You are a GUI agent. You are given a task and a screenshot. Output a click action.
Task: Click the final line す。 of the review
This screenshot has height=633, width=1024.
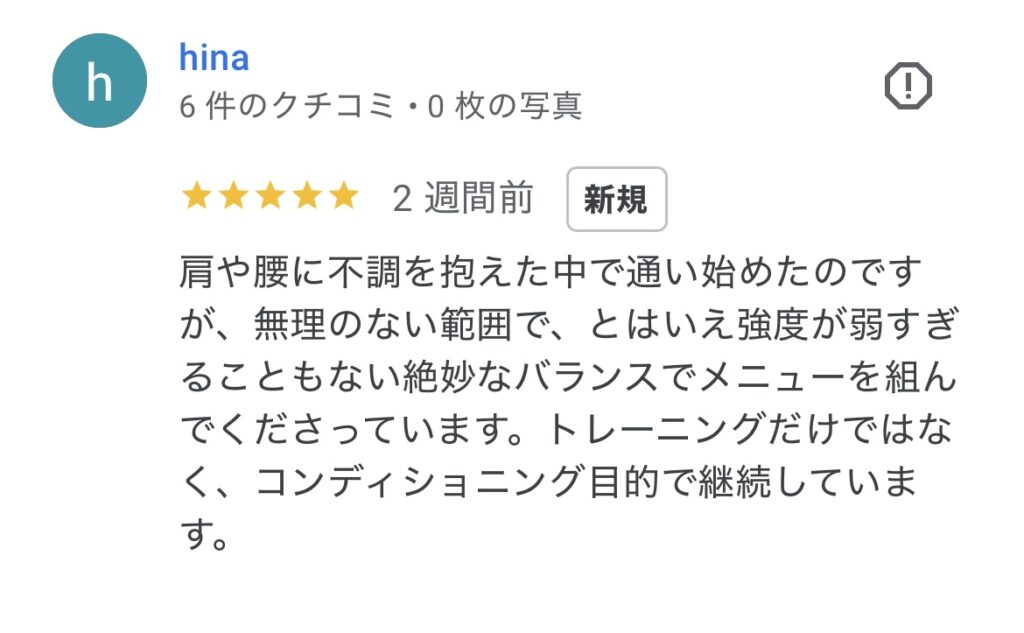tap(204, 534)
